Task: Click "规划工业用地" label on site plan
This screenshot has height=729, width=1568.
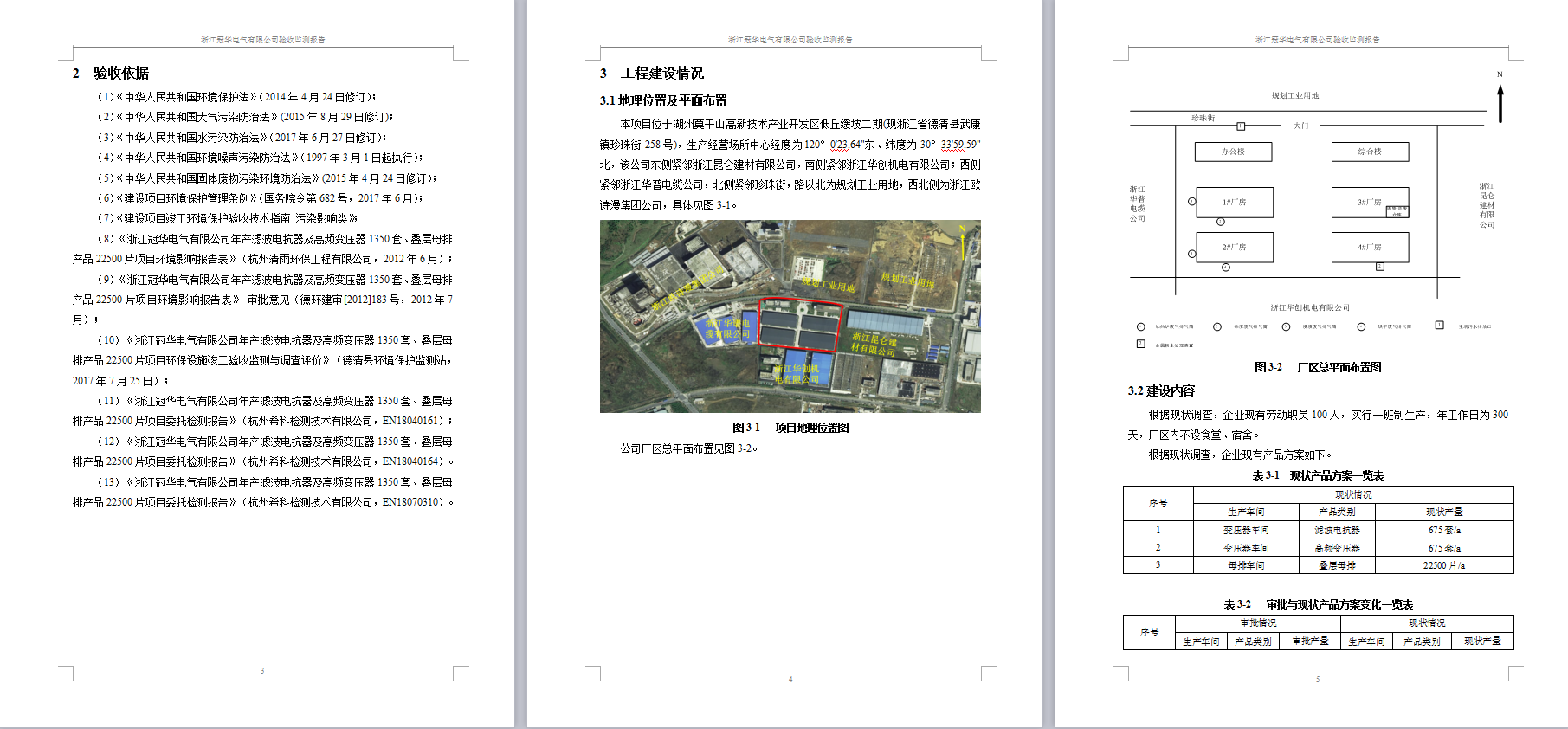Action: tap(1295, 96)
